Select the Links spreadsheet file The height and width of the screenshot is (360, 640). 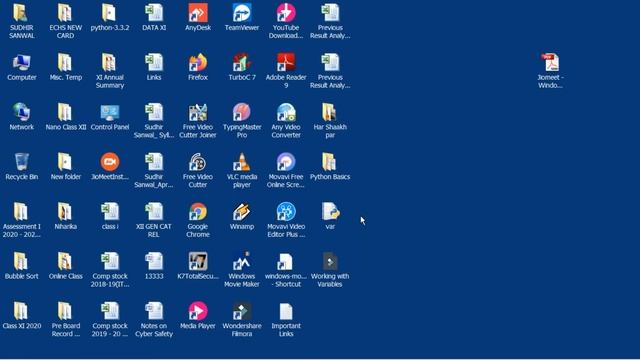point(154,63)
